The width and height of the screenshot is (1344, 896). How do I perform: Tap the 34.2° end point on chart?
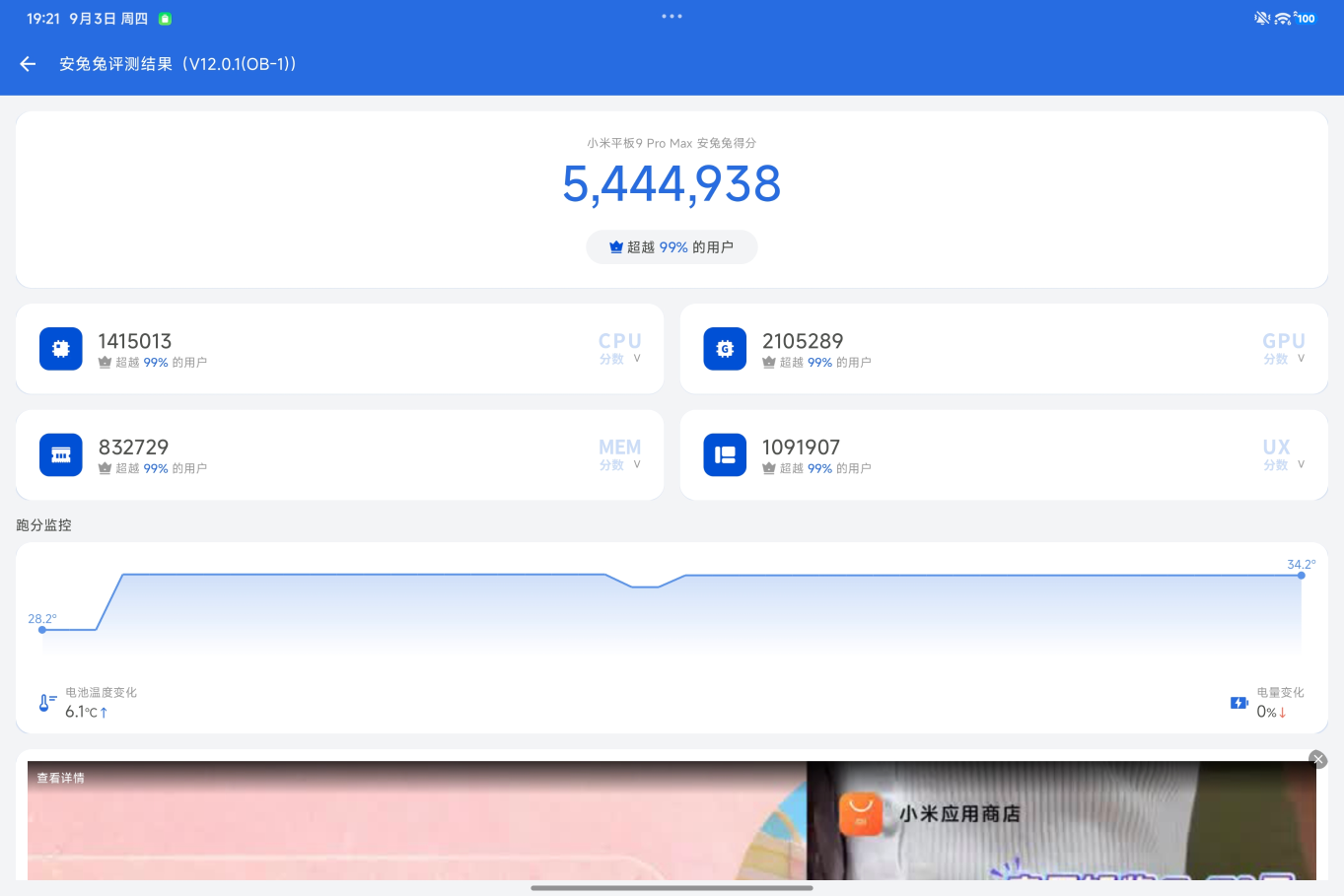1301,575
